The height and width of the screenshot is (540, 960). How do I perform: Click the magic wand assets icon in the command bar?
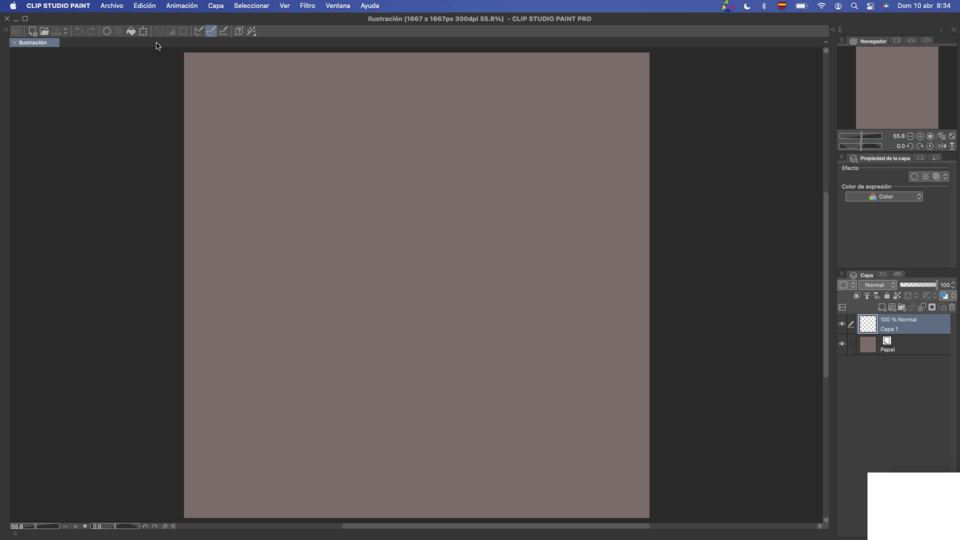[252, 31]
